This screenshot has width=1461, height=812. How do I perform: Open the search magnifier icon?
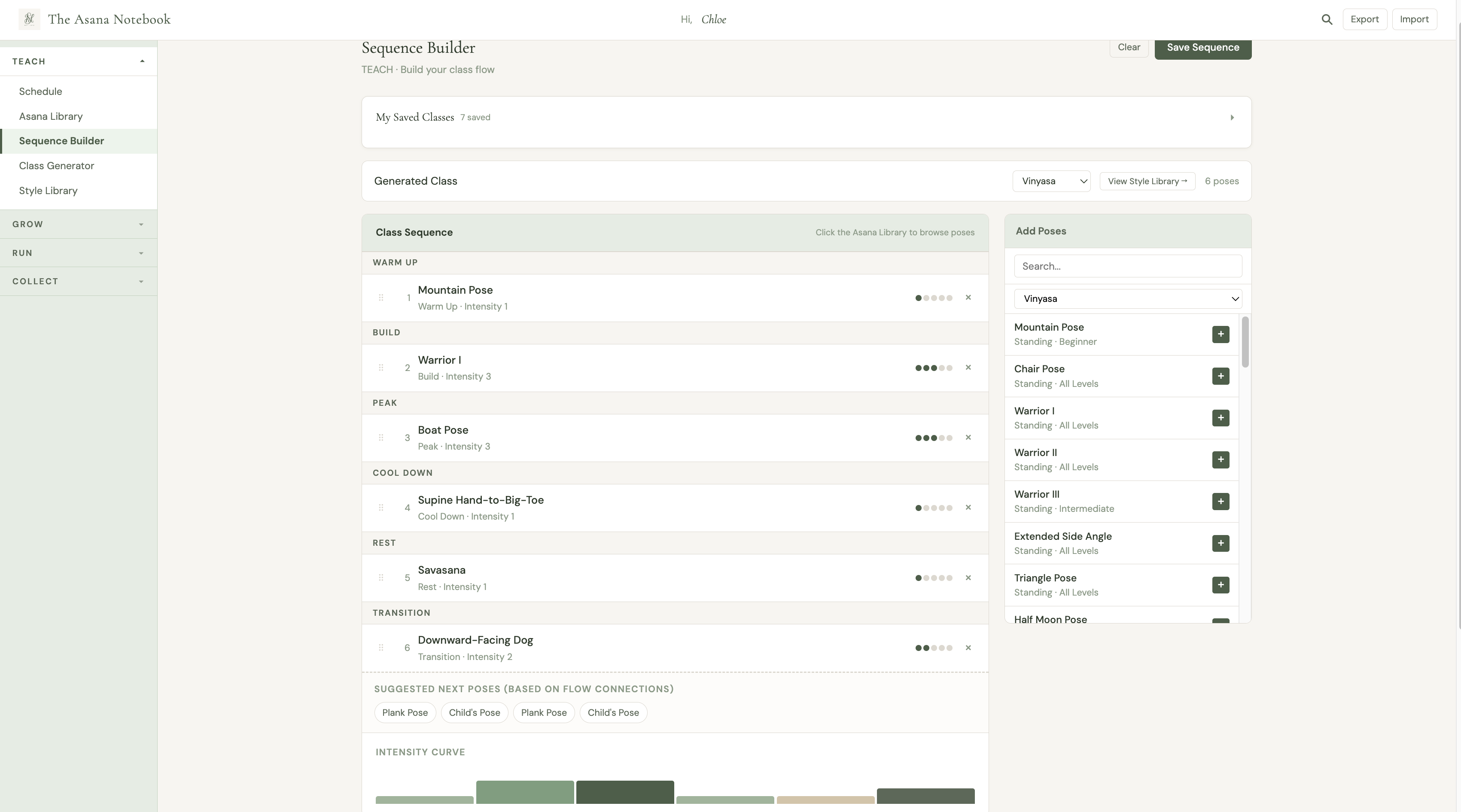pos(1327,19)
